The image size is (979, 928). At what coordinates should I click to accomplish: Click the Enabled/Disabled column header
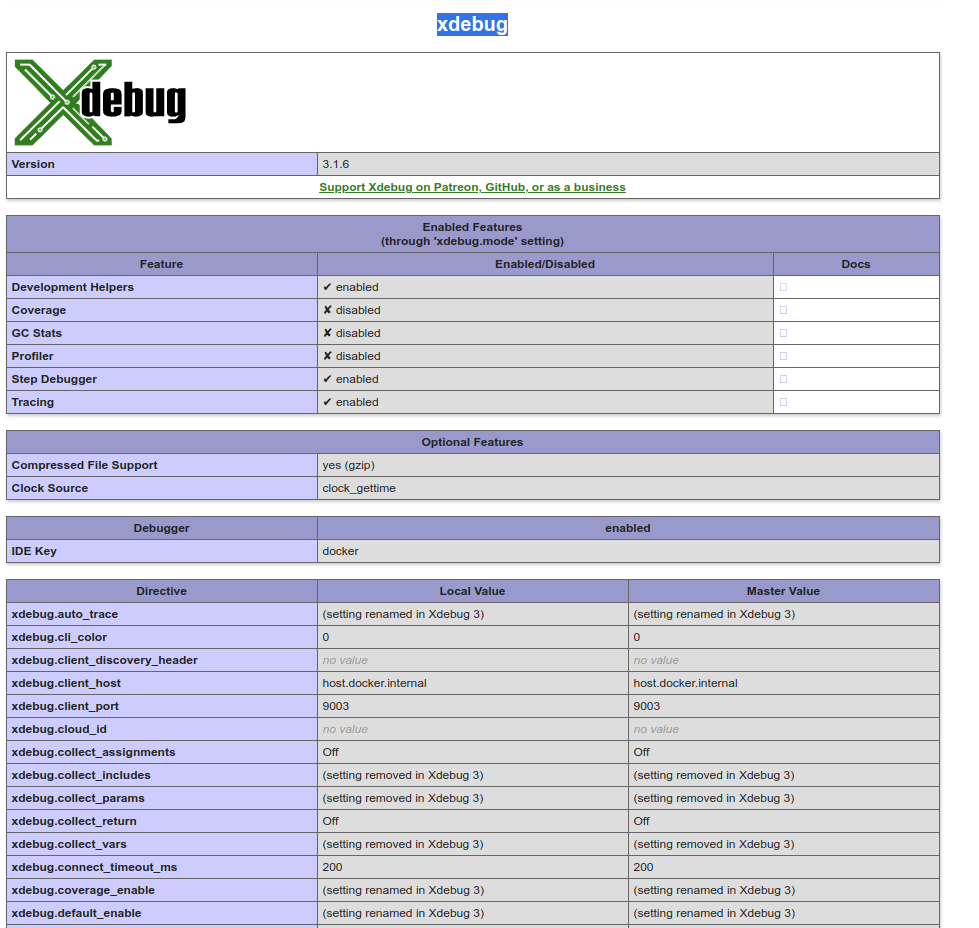[x=545, y=264]
